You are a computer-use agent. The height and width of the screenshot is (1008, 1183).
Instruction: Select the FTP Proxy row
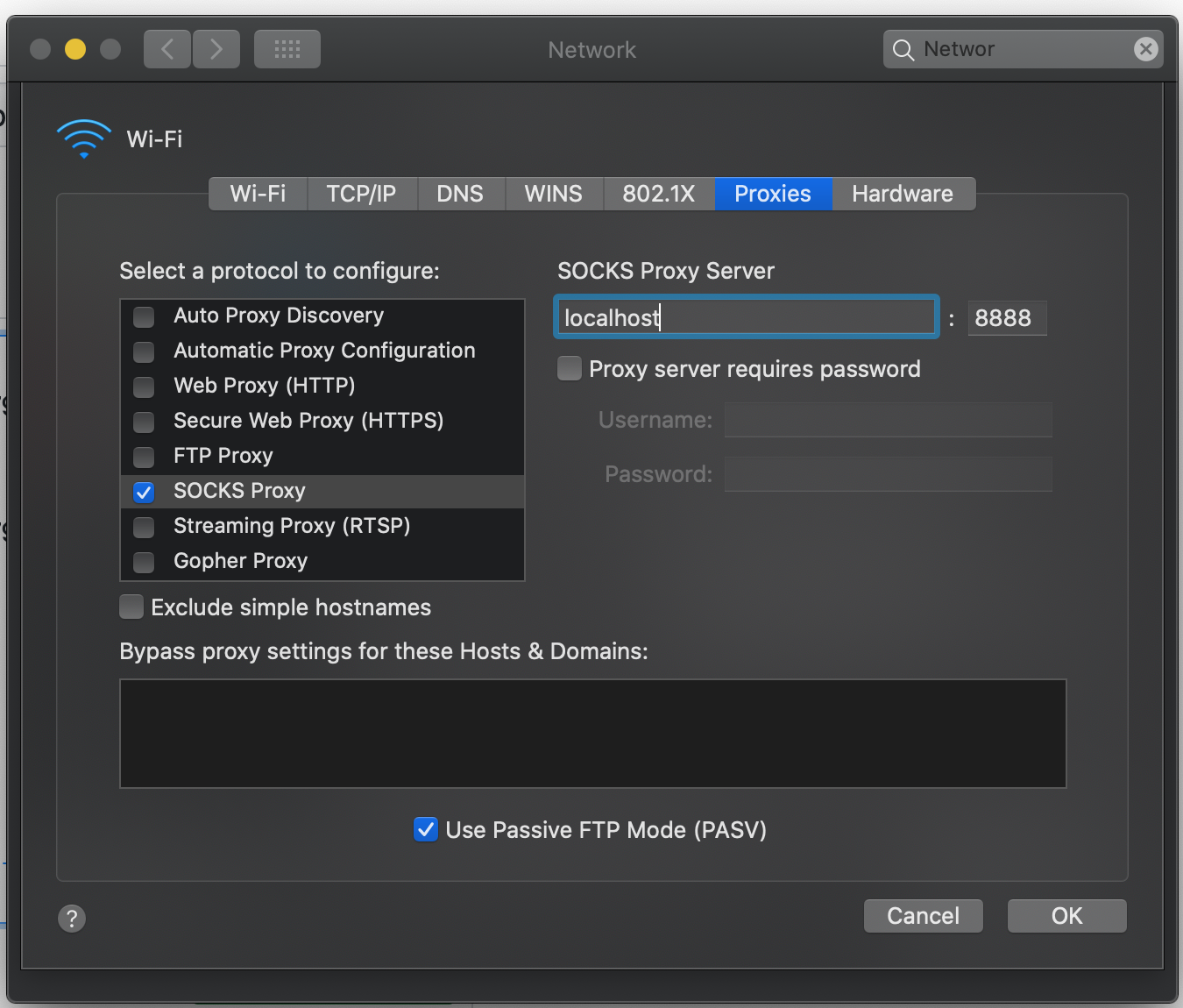pos(322,457)
